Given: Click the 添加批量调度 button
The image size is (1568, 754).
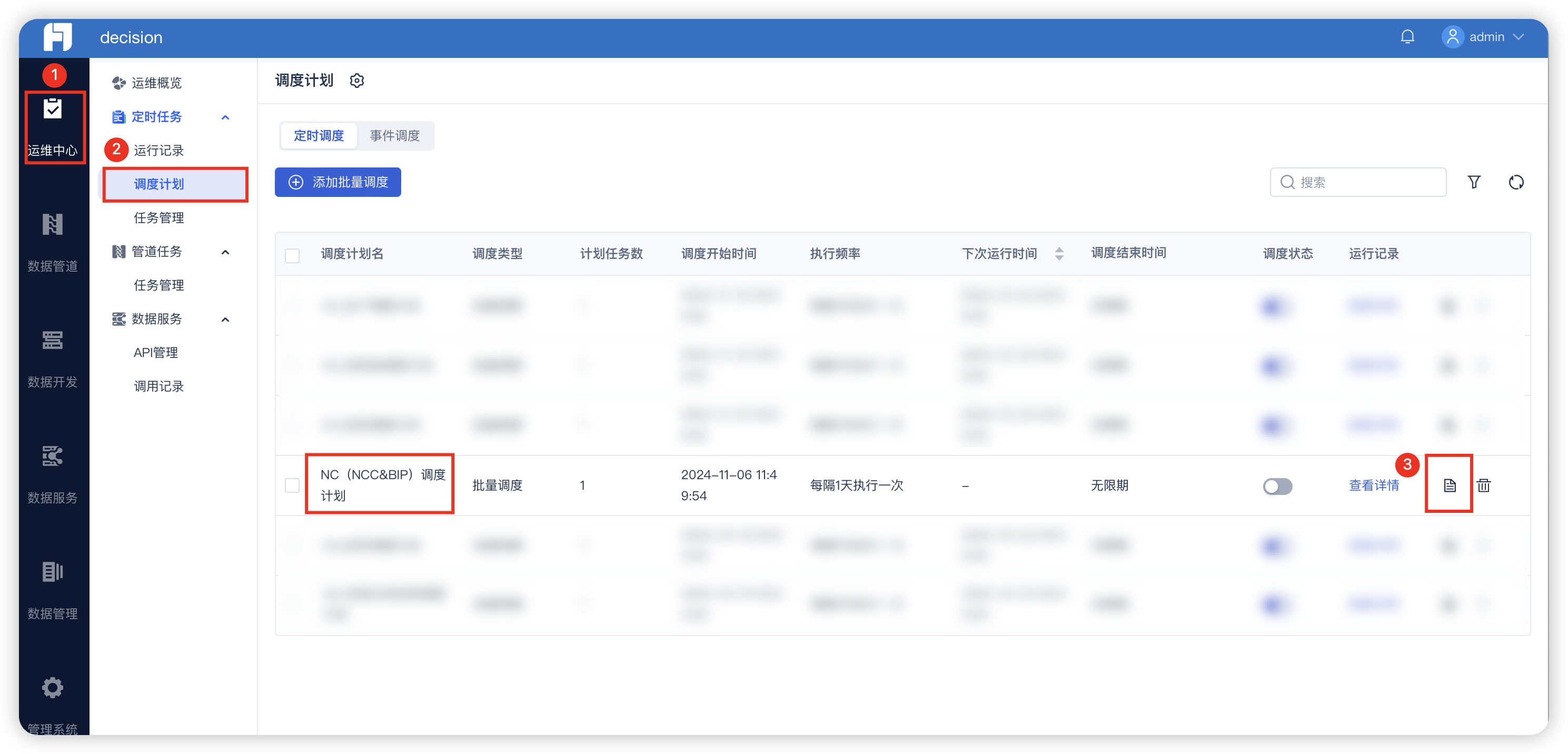Looking at the screenshot, I should click(x=338, y=182).
